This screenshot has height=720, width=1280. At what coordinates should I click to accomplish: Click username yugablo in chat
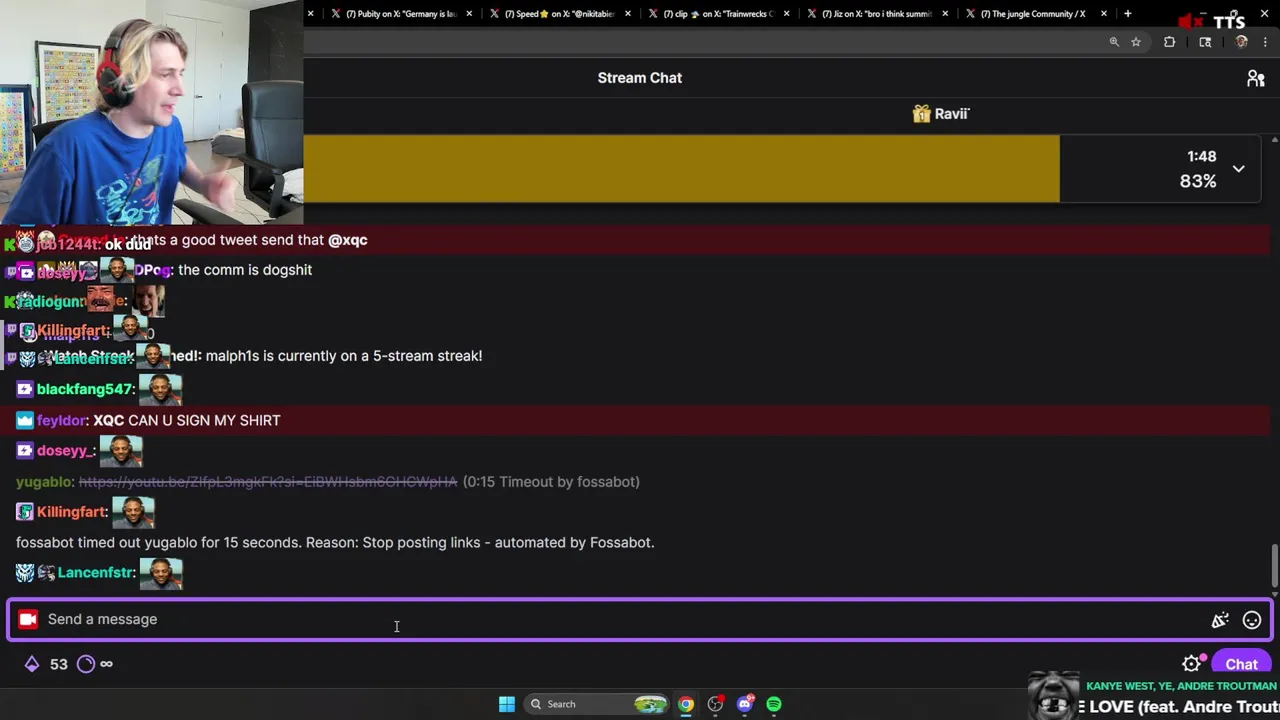click(x=44, y=482)
